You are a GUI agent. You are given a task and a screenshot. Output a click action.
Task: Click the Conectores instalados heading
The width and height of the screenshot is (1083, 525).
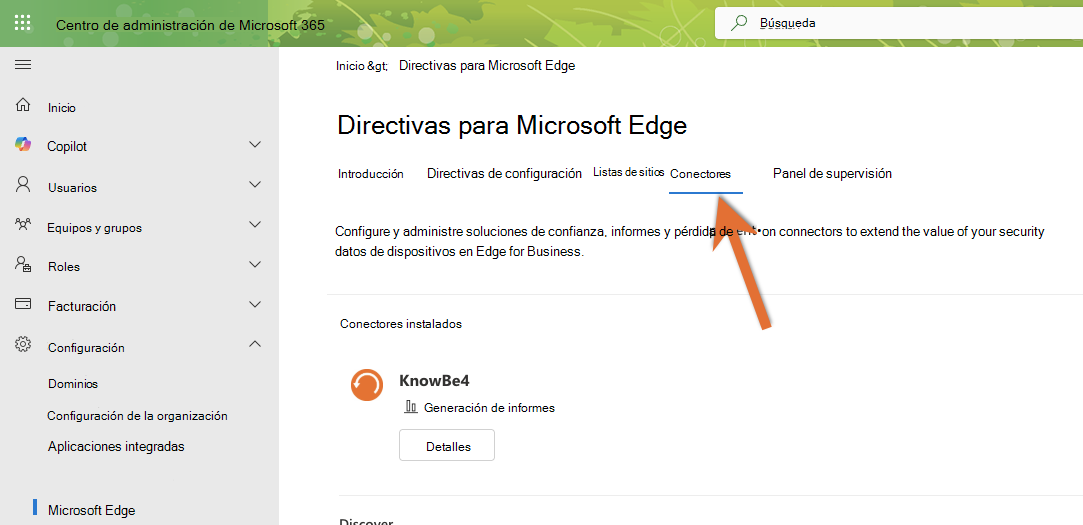pos(401,323)
